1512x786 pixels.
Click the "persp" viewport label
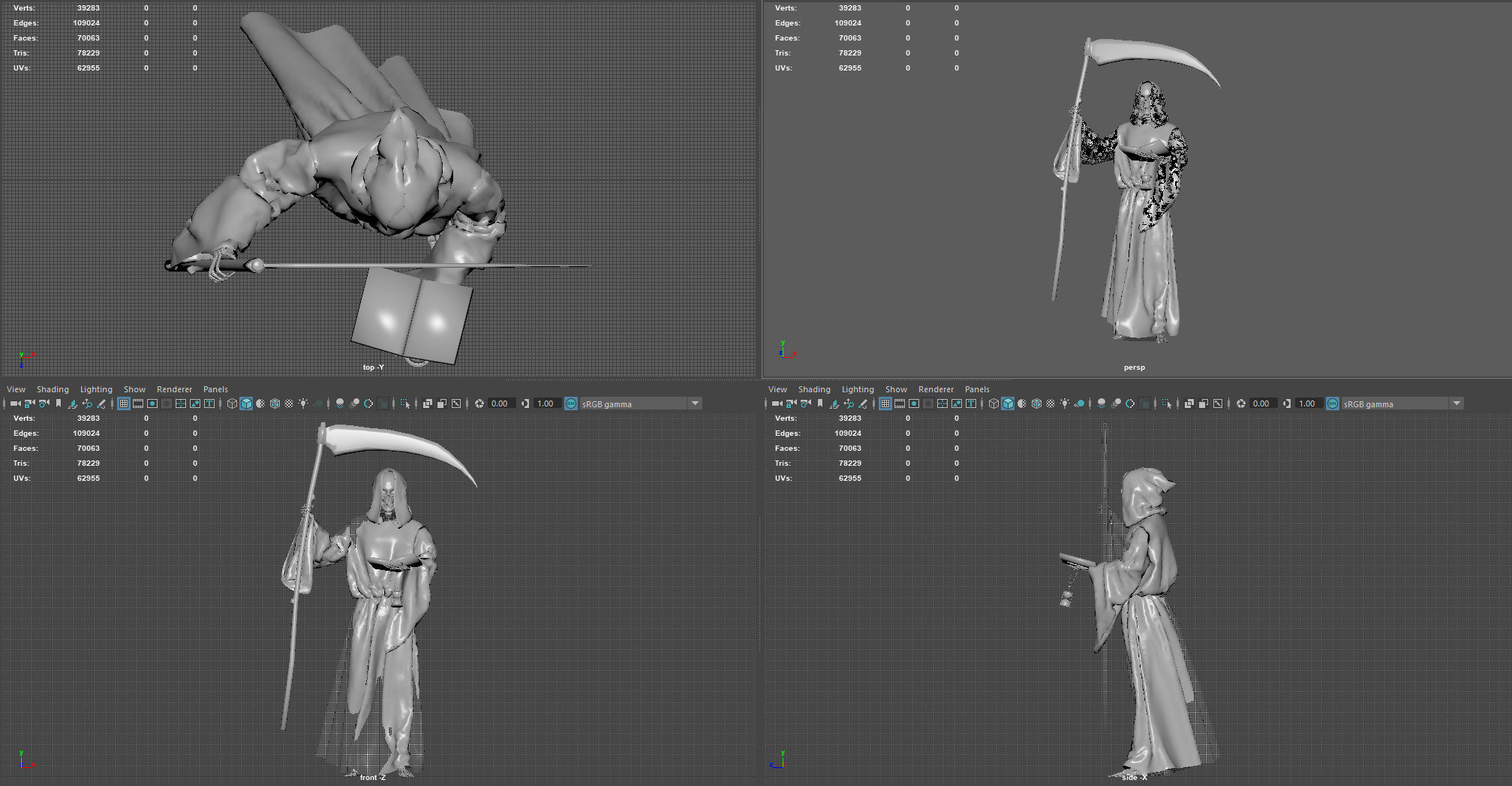click(1135, 367)
